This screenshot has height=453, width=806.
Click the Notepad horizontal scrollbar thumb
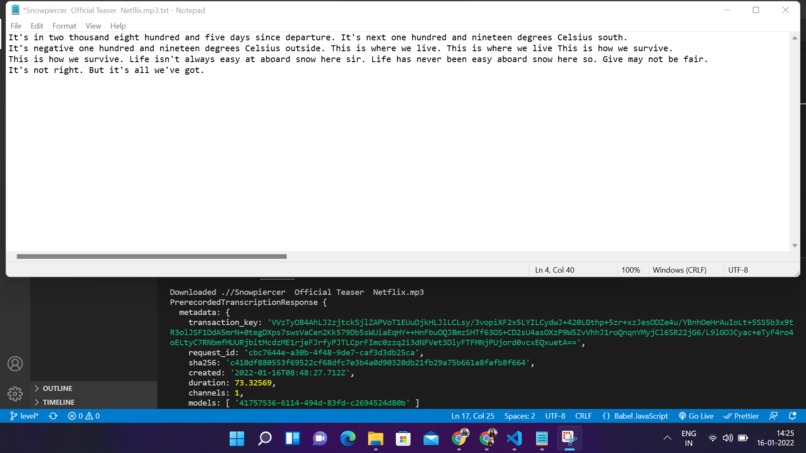(x=152, y=256)
